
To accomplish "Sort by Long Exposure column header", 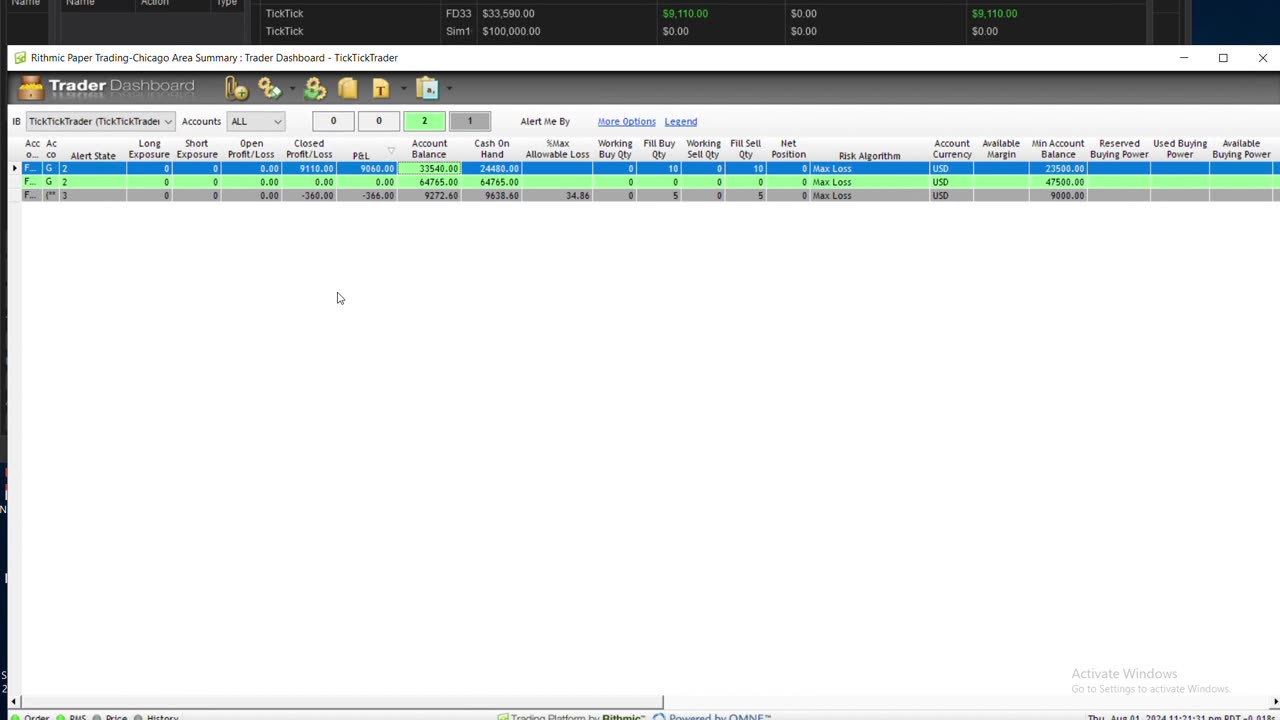I will click(x=149, y=149).
